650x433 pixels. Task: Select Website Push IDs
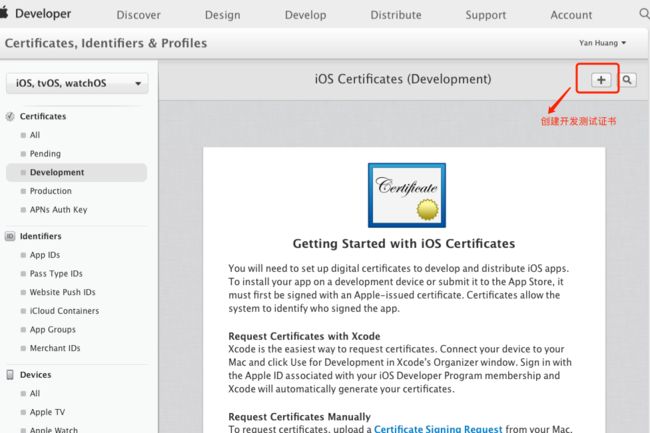(63, 292)
